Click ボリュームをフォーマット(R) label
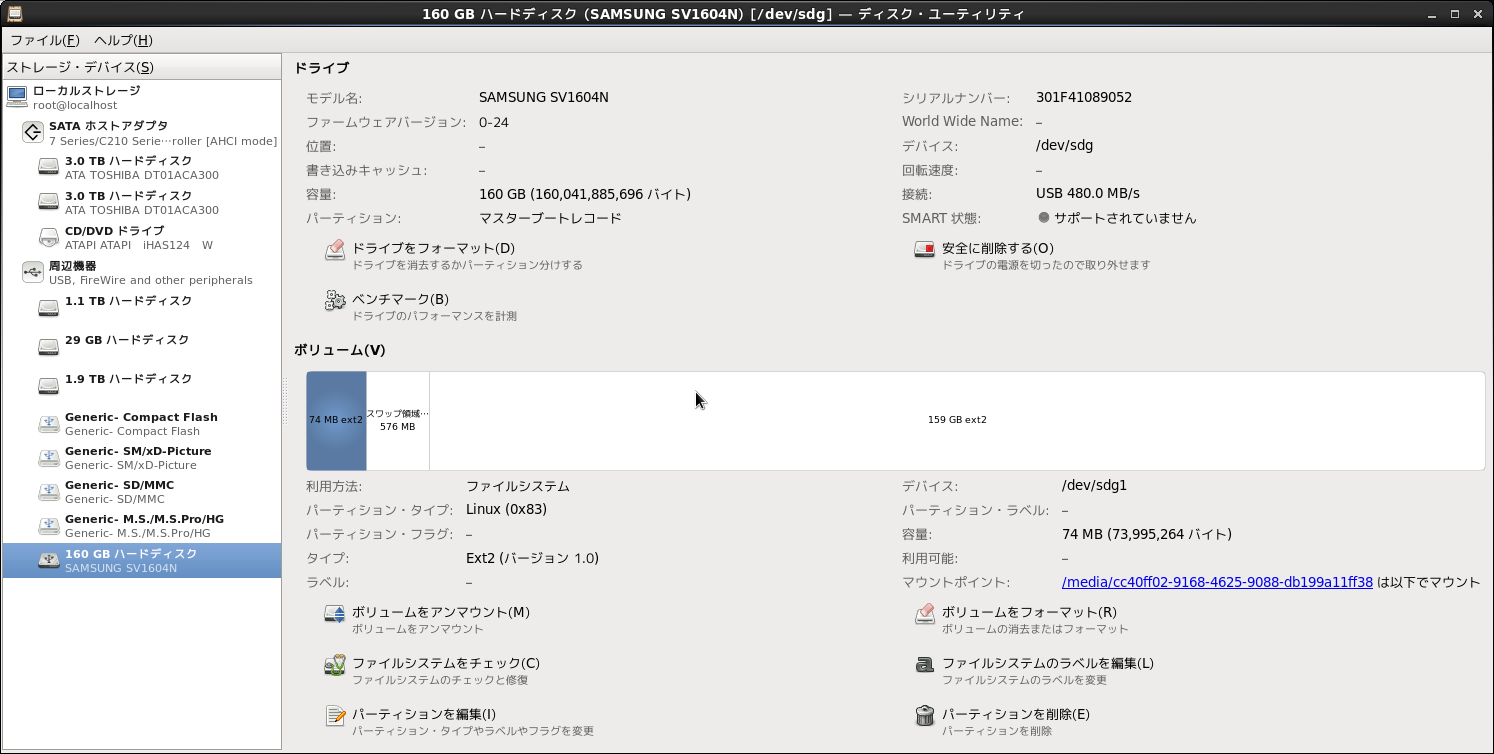The image size is (1494, 754). [1029, 612]
